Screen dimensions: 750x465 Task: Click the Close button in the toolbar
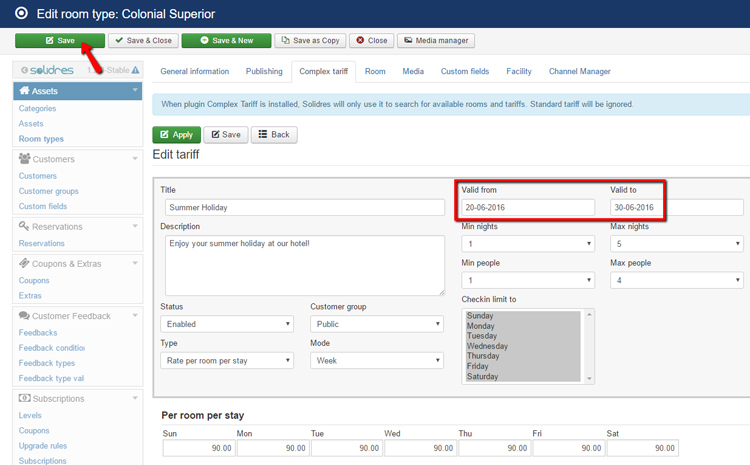(x=372, y=41)
